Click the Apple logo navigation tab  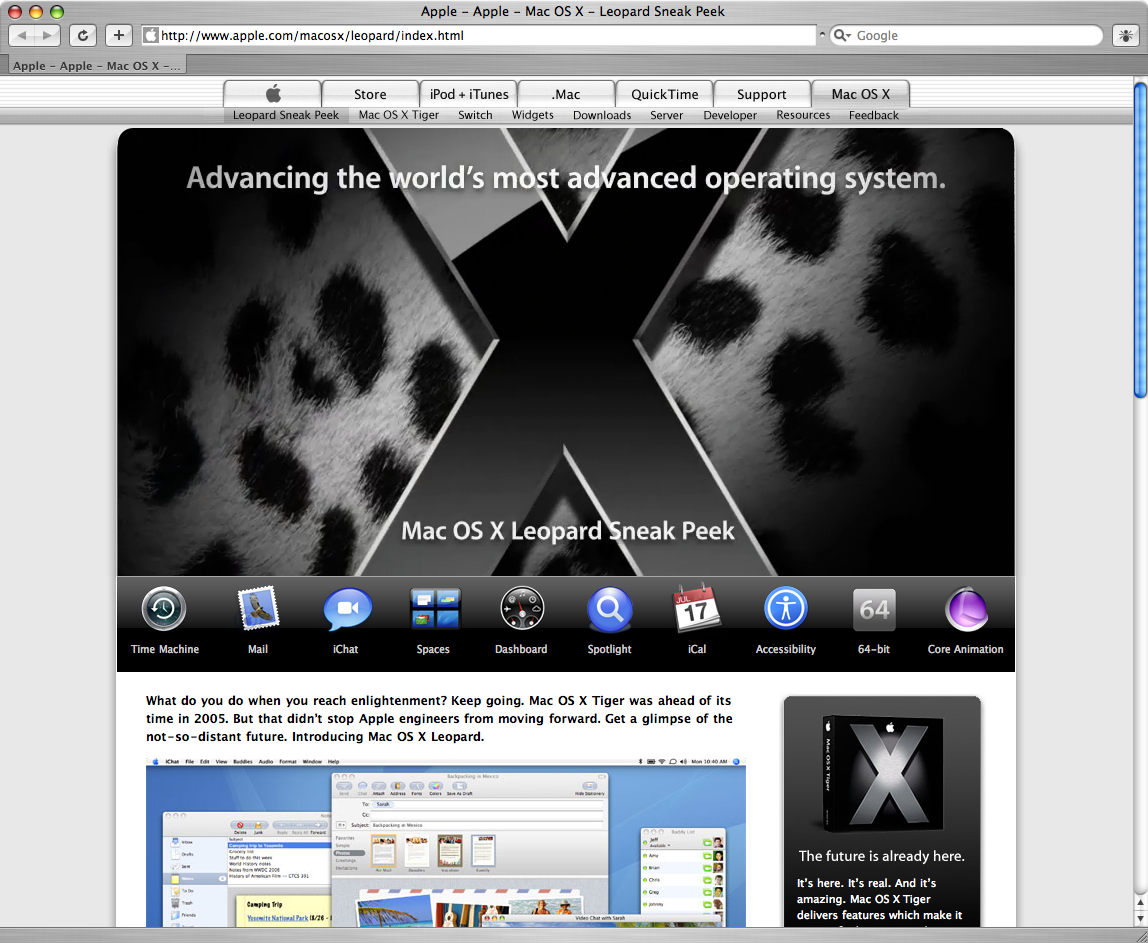pos(272,94)
